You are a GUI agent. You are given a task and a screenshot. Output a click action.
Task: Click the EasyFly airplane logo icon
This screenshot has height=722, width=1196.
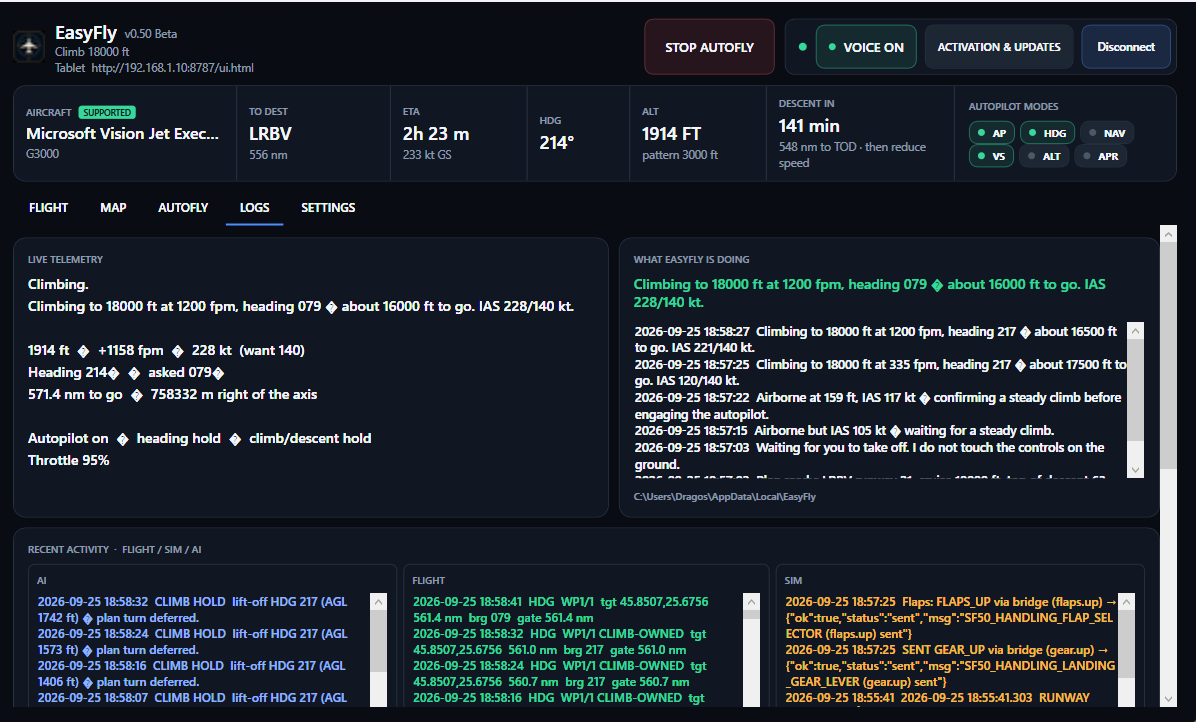click(x=29, y=47)
